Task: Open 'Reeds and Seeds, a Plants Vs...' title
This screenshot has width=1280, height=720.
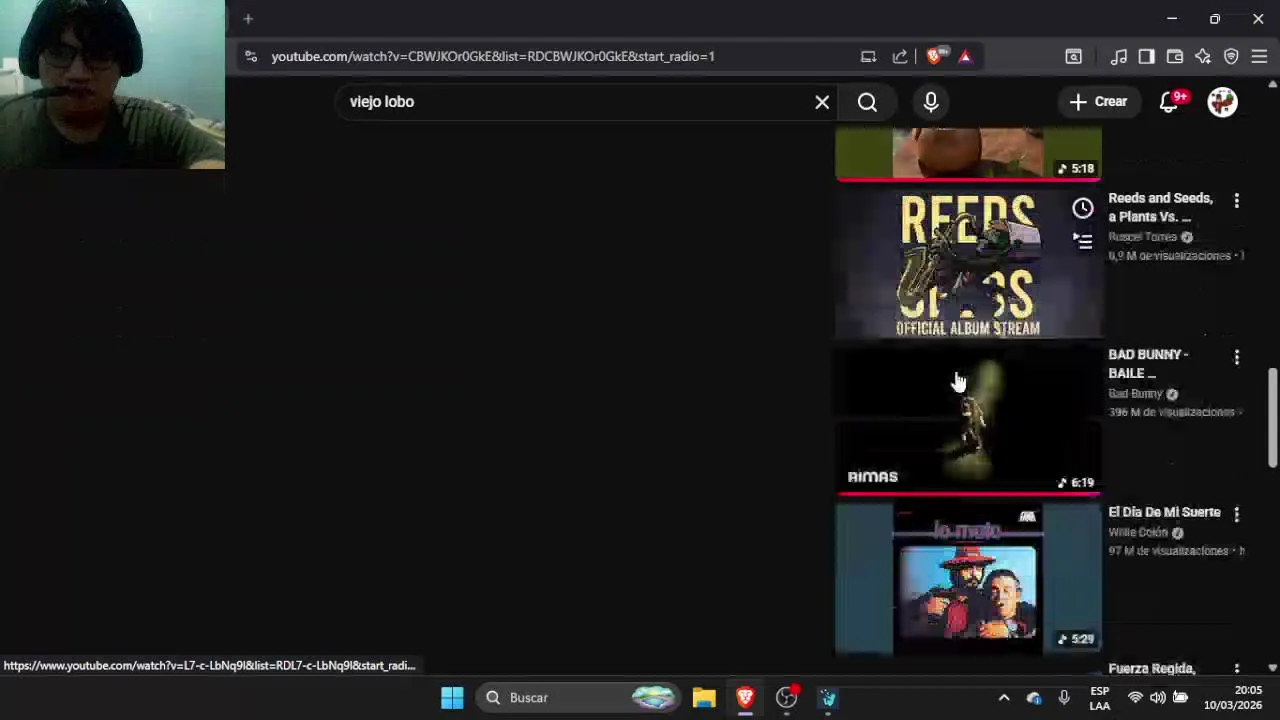Action: pos(1160,207)
